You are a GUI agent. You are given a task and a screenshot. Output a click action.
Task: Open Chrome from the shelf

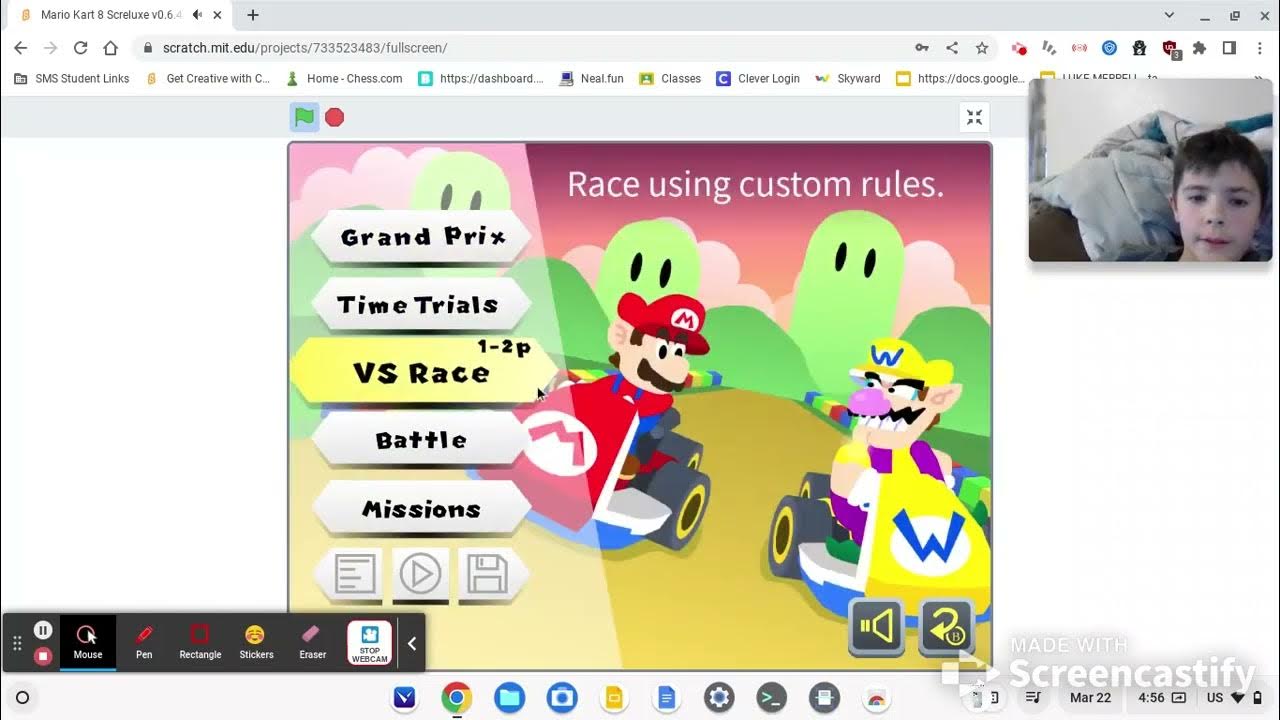457,697
